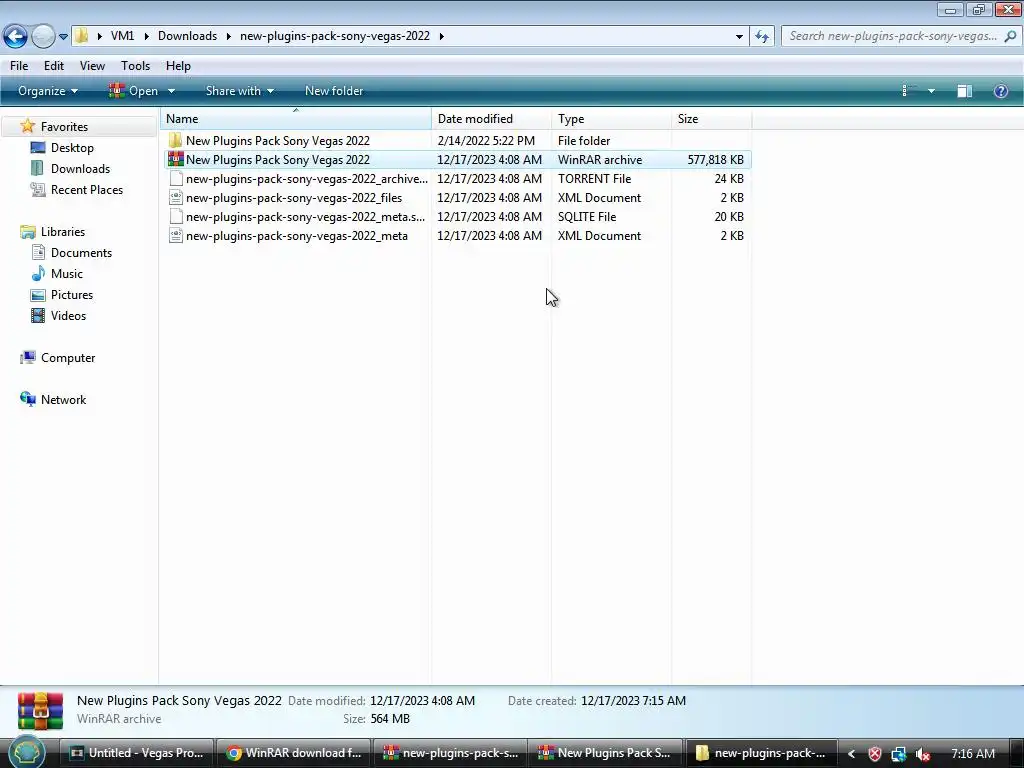This screenshot has height=768, width=1024.
Task: Sort by the Type column header
Action: pyautogui.click(x=611, y=119)
